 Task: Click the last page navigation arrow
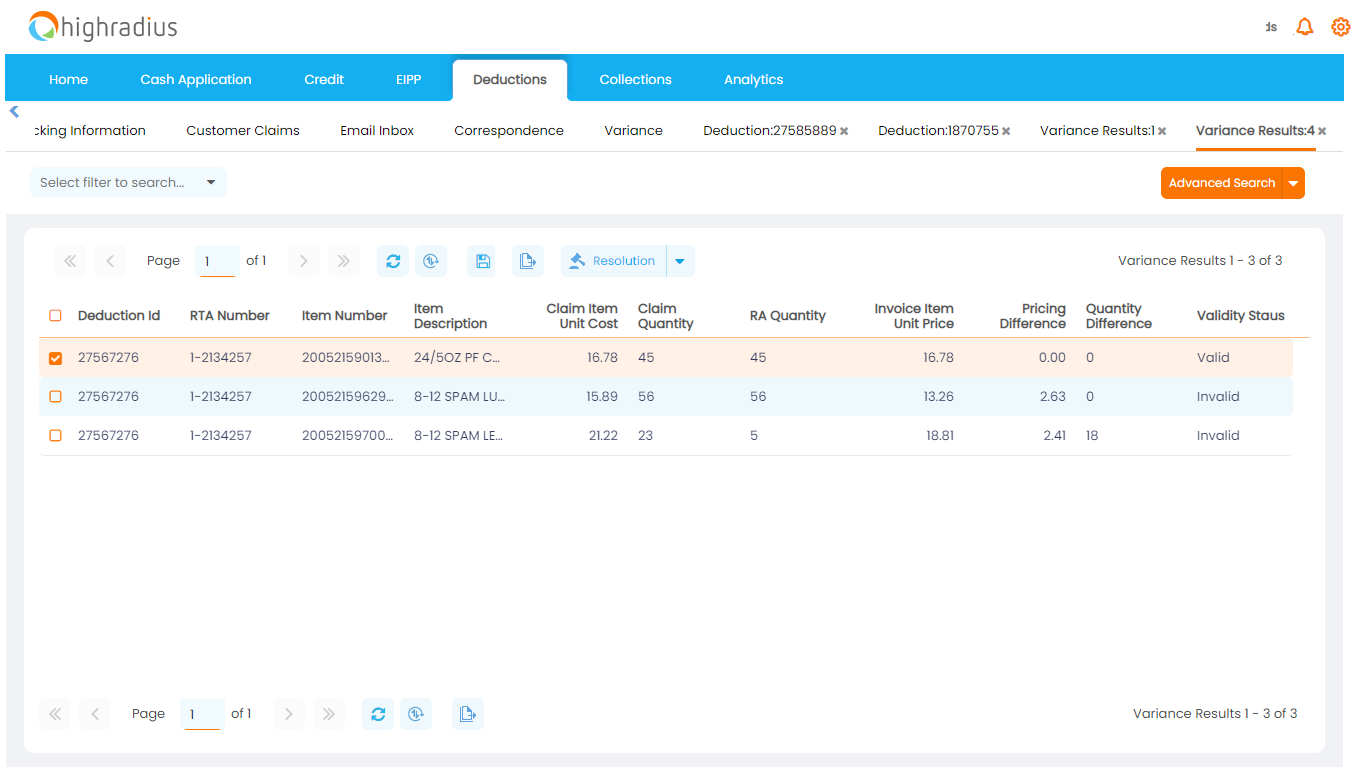tap(343, 260)
